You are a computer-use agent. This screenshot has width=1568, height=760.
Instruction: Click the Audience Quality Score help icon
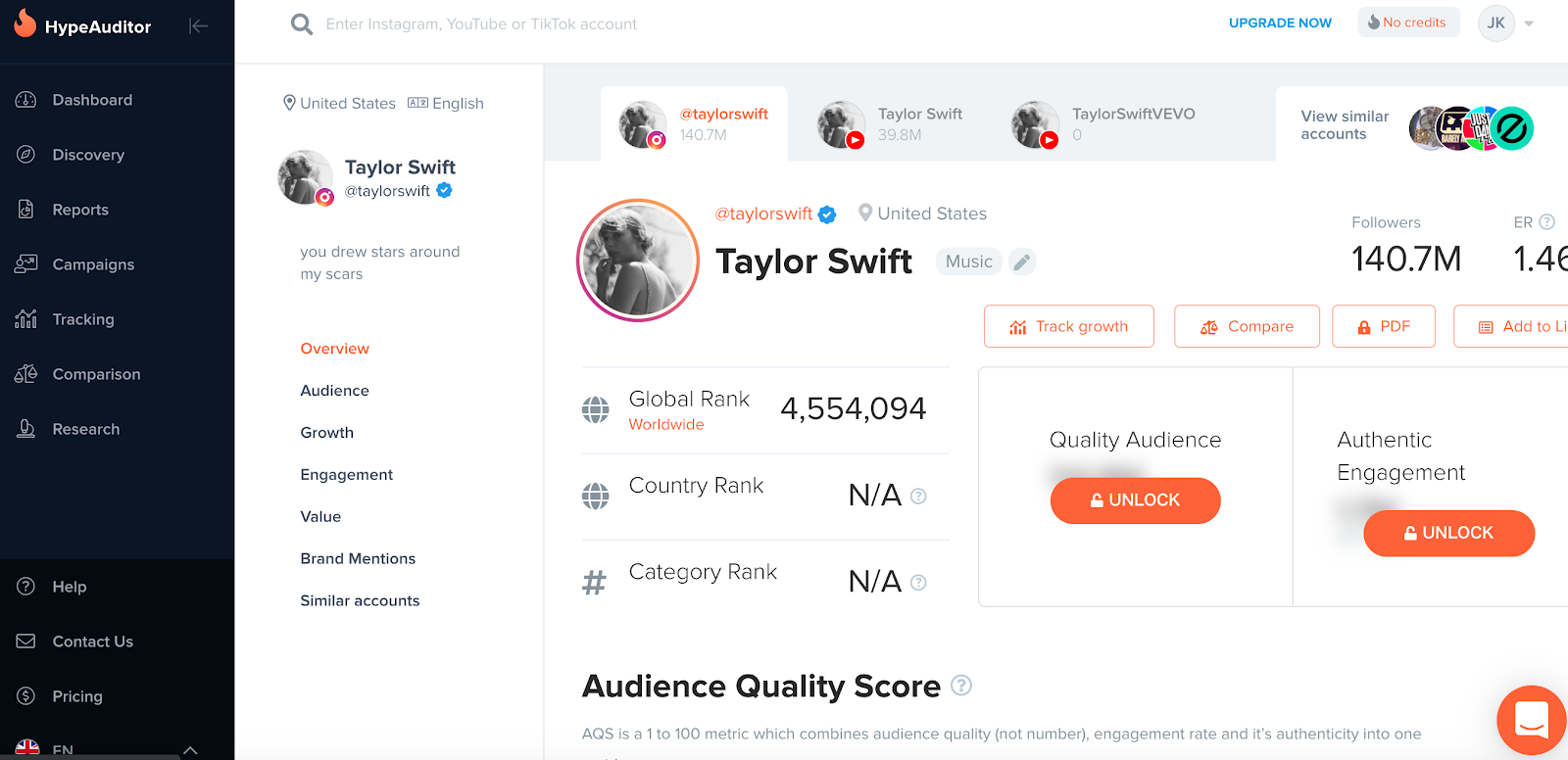(961, 686)
